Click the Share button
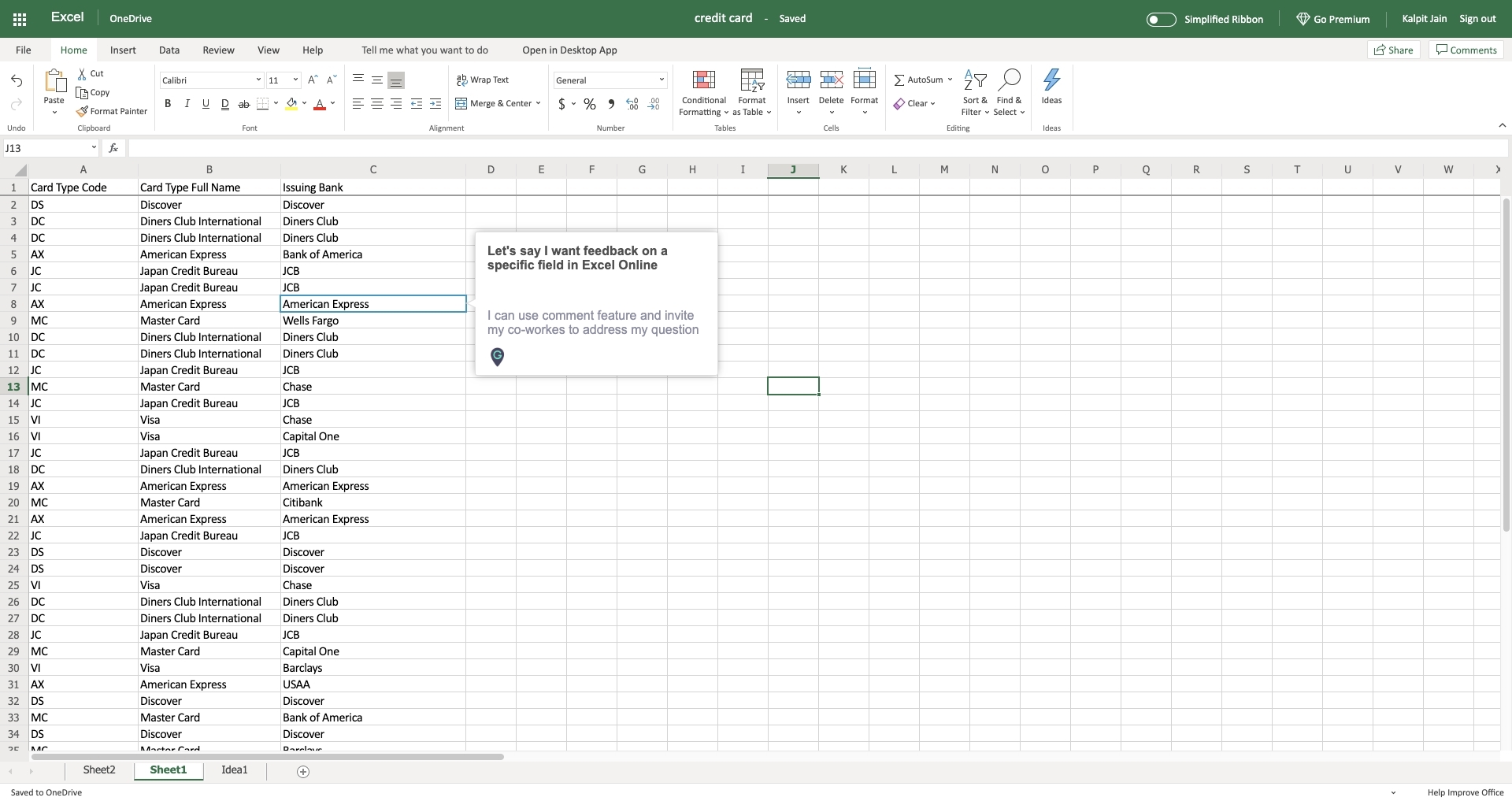 point(1393,50)
